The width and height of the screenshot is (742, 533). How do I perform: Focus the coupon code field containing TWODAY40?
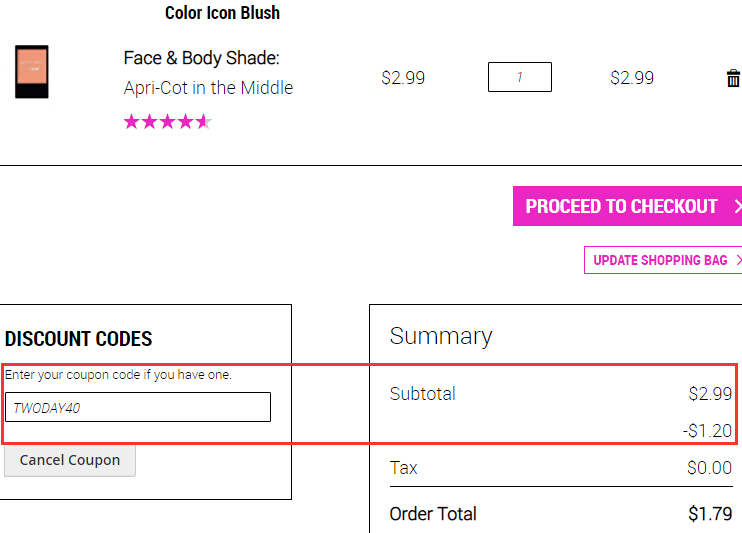tap(138, 407)
